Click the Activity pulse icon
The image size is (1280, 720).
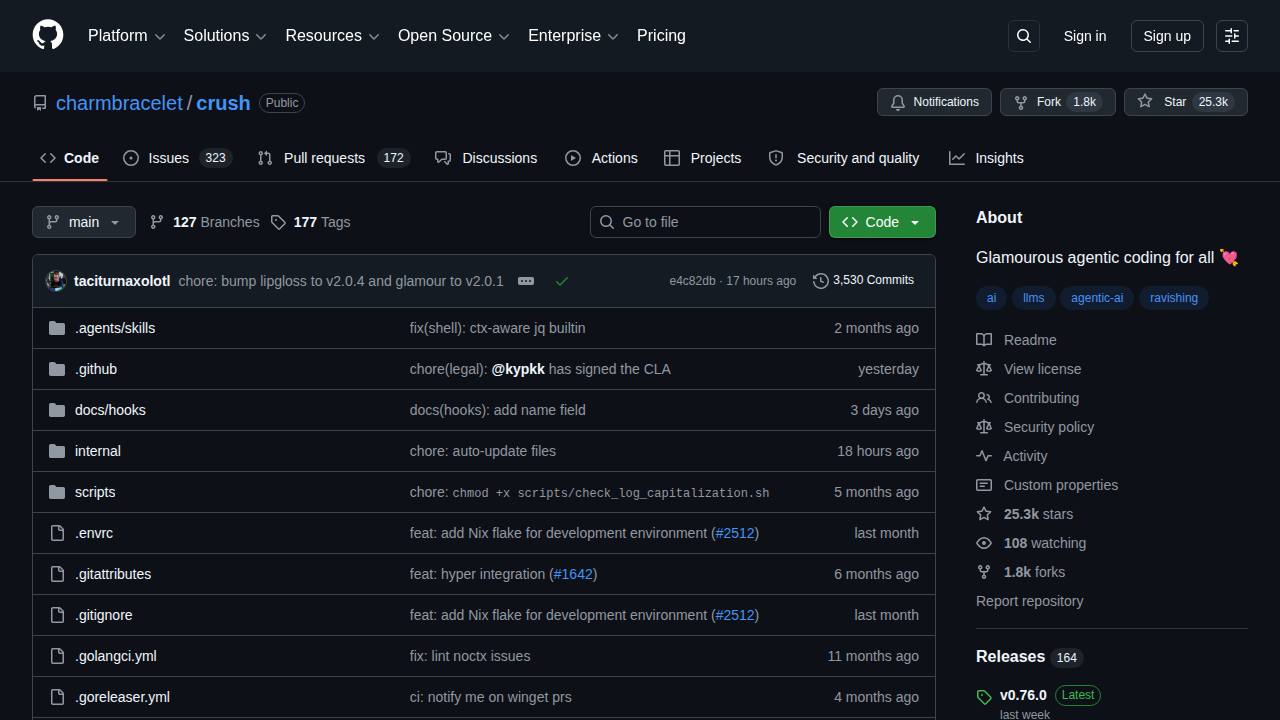984,456
